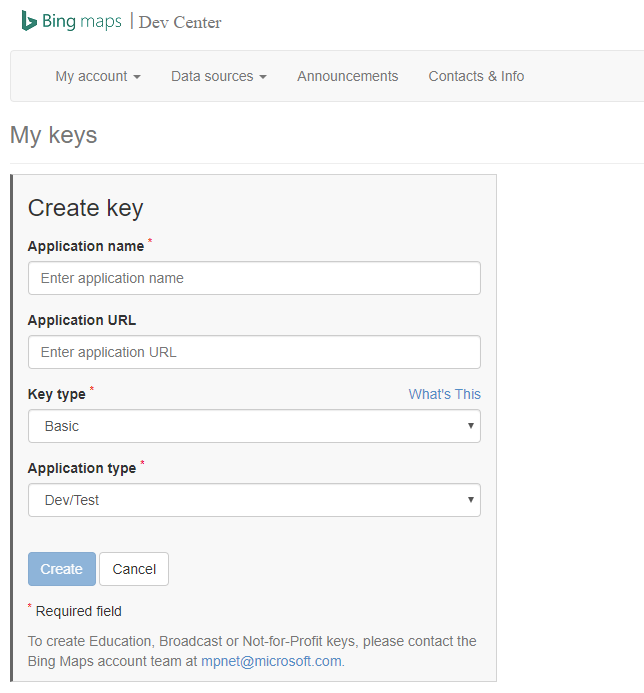
Task: Open the What's This link
Action: [444, 394]
